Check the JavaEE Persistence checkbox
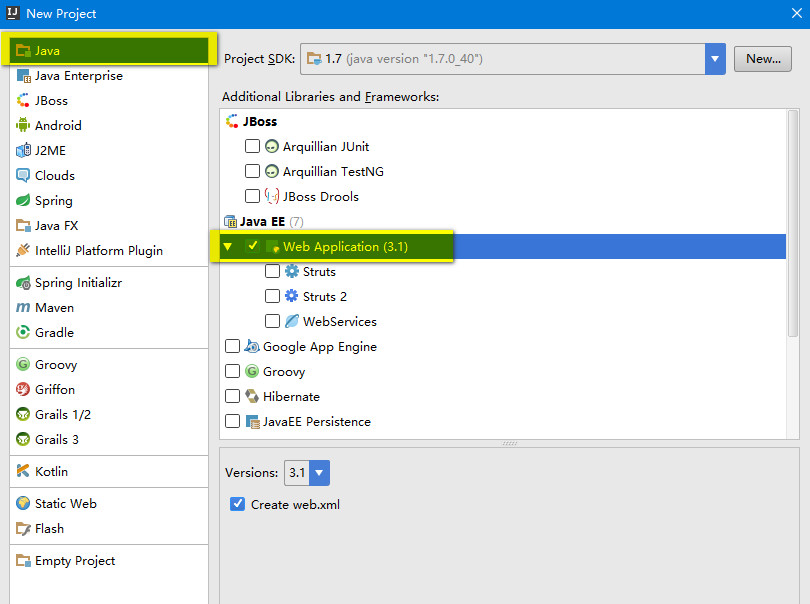The image size is (810, 604). tap(232, 422)
